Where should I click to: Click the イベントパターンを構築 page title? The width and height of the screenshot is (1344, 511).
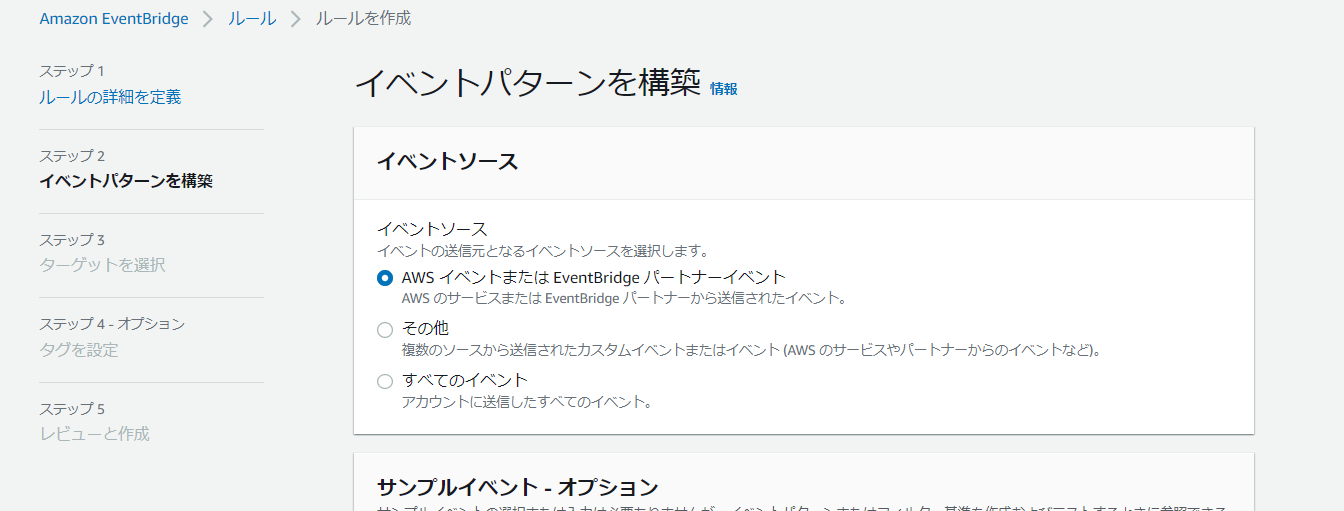click(528, 83)
